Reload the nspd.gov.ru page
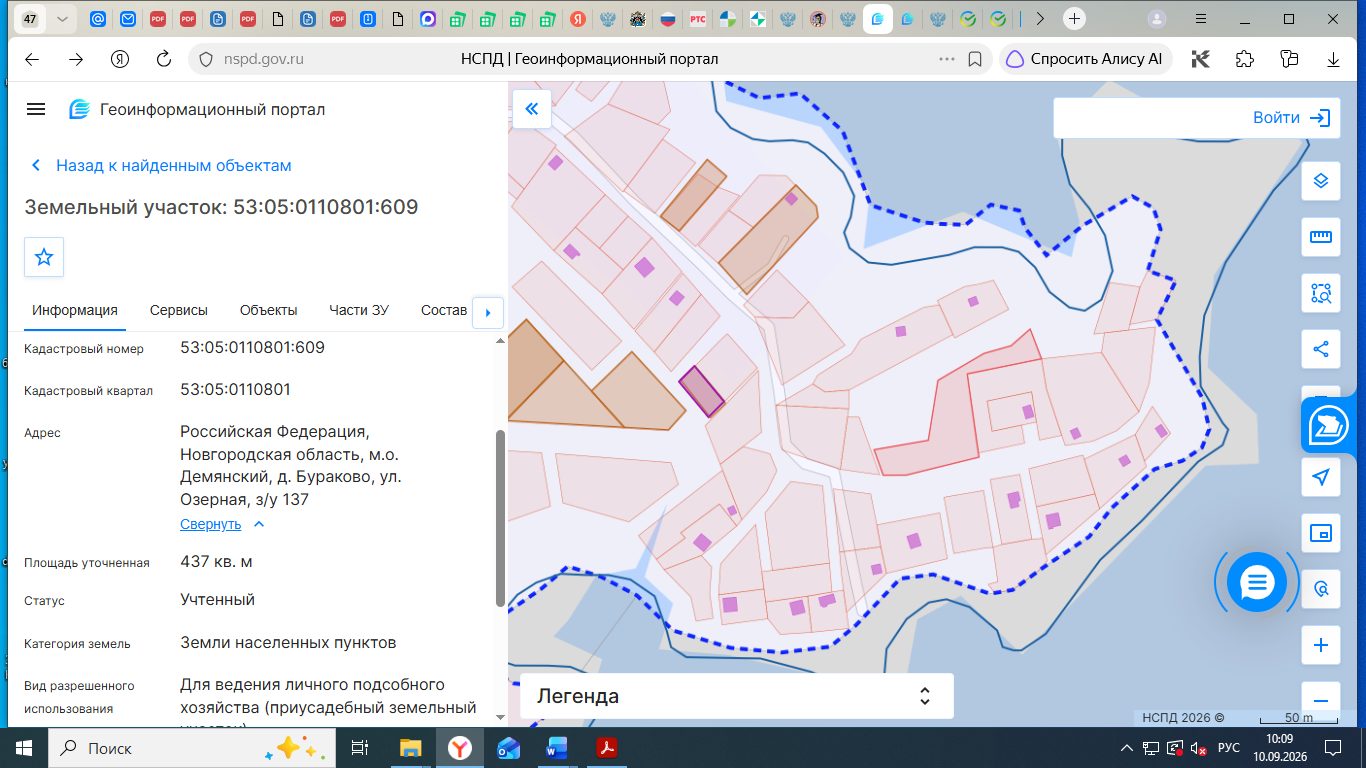The height and width of the screenshot is (768, 1366). pyautogui.click(x=164, y=59)
